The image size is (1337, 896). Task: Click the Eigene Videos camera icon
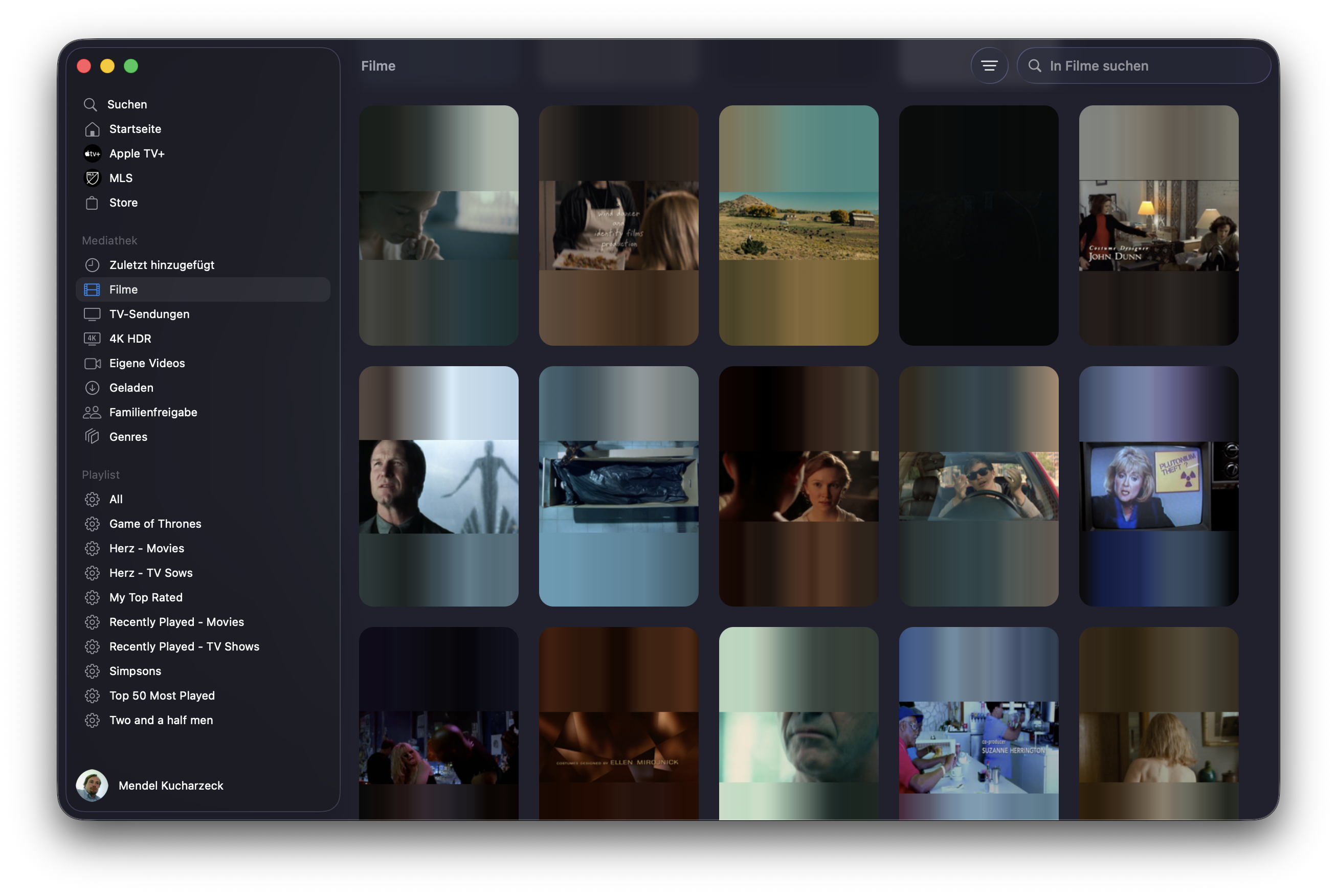pyautogui.click(x=92, y=364)
